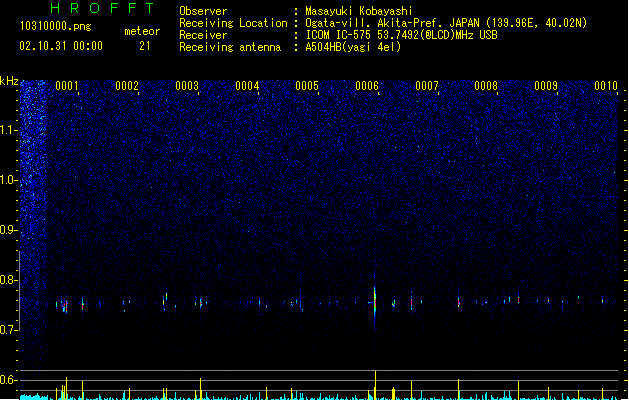Image resolution: width=629 pixels, height=400 pixels.
Task: Click the 0005 minute marker
Action: pos(307,86)
